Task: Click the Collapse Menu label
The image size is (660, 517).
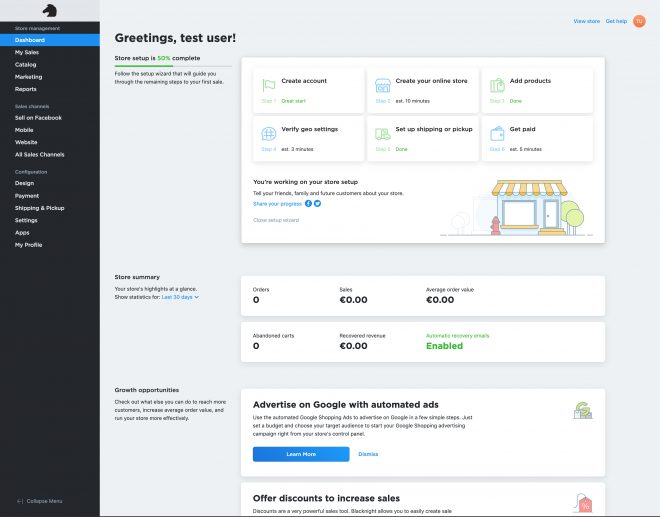Action: pos(44,501)
